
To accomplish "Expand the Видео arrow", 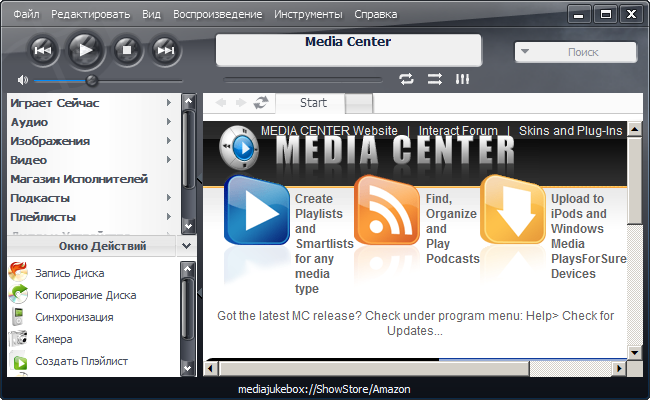I will [169, 160].
